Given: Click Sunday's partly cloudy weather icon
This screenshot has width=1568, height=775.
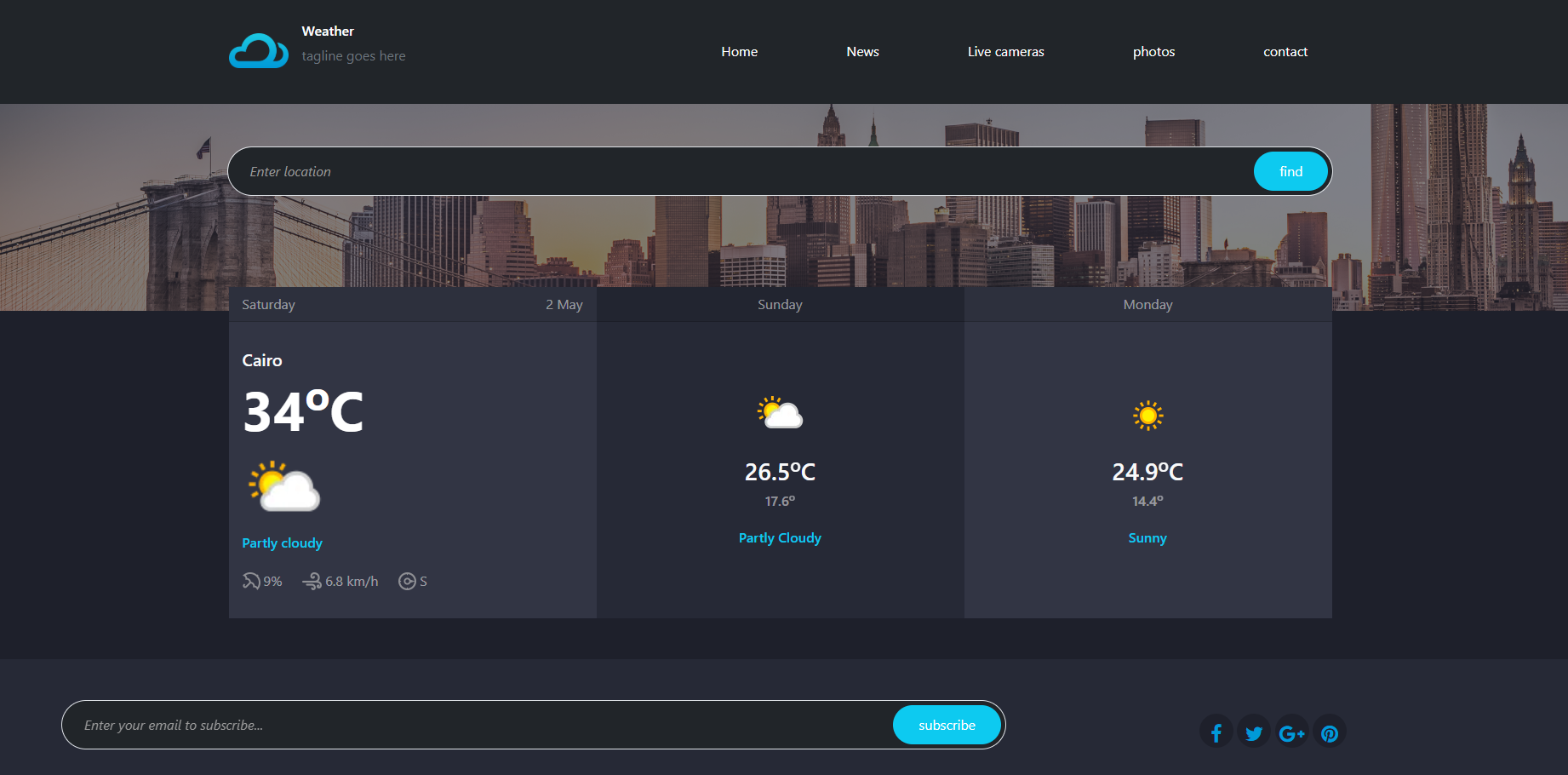Looking at the screenshot, I should coord(780,412).
